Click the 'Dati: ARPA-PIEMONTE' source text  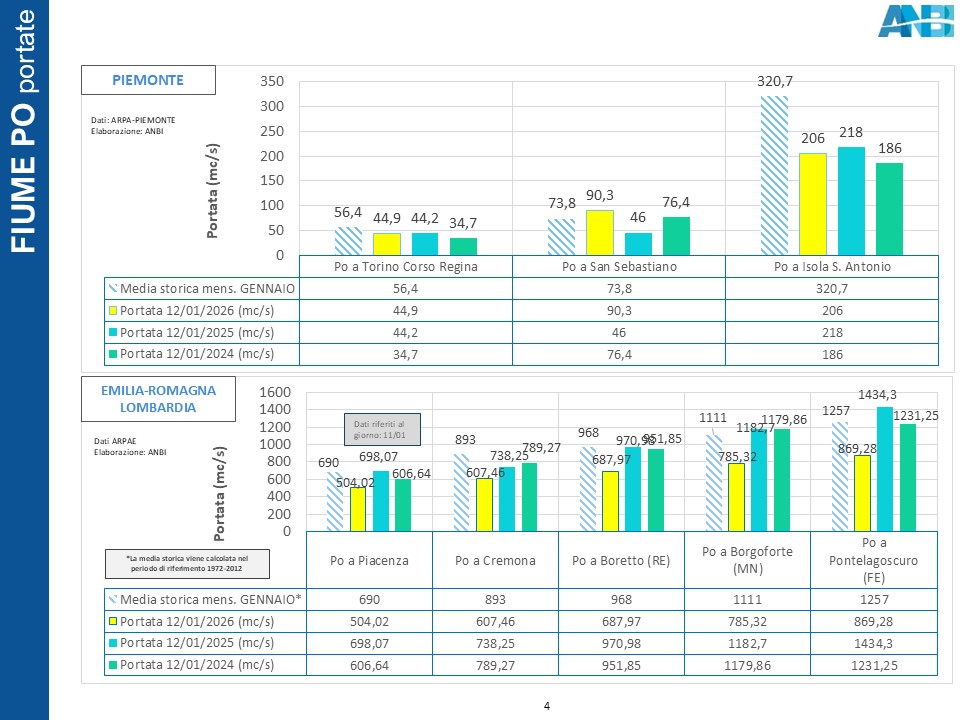pyautogui.click(x=133, y=120)
